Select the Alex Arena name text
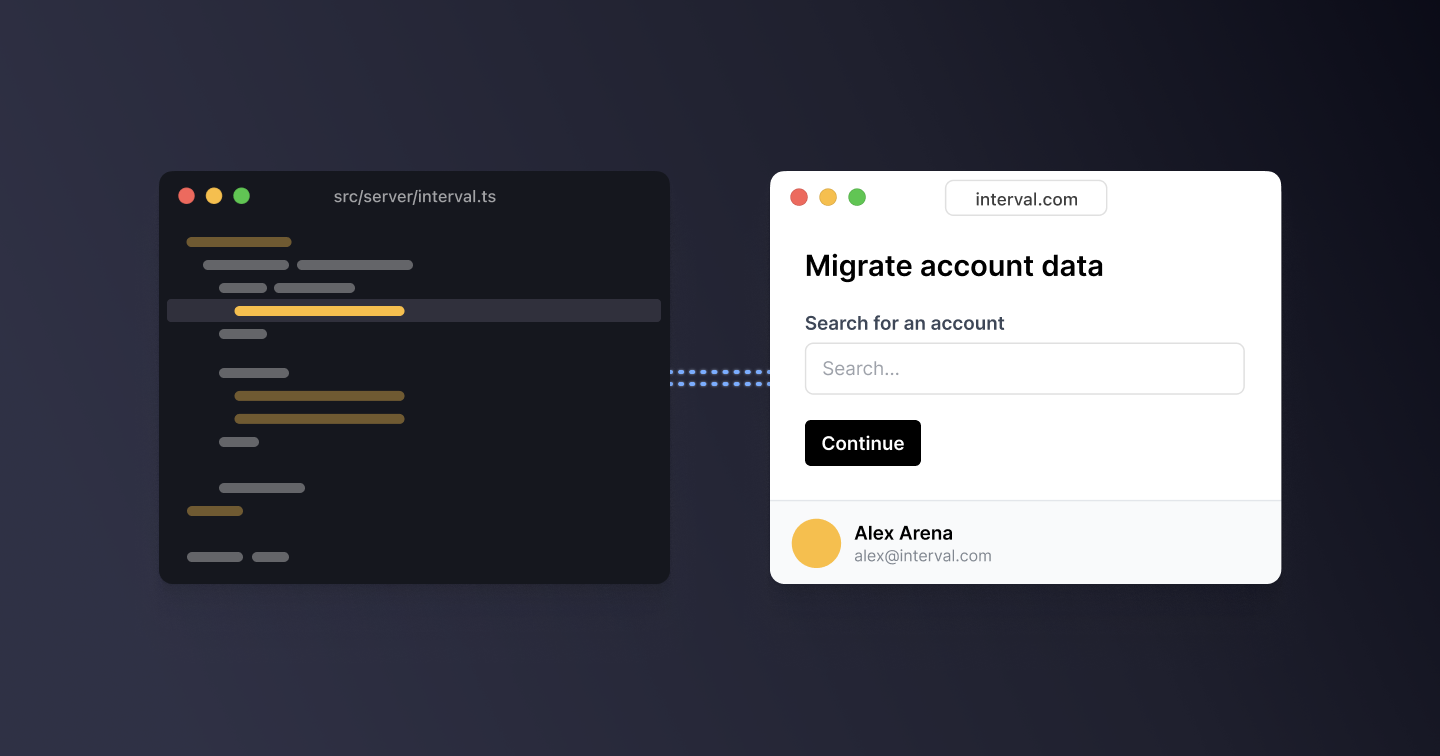Image resolution: width=1440 pixels, height=756 pixels. pos(903,533)
